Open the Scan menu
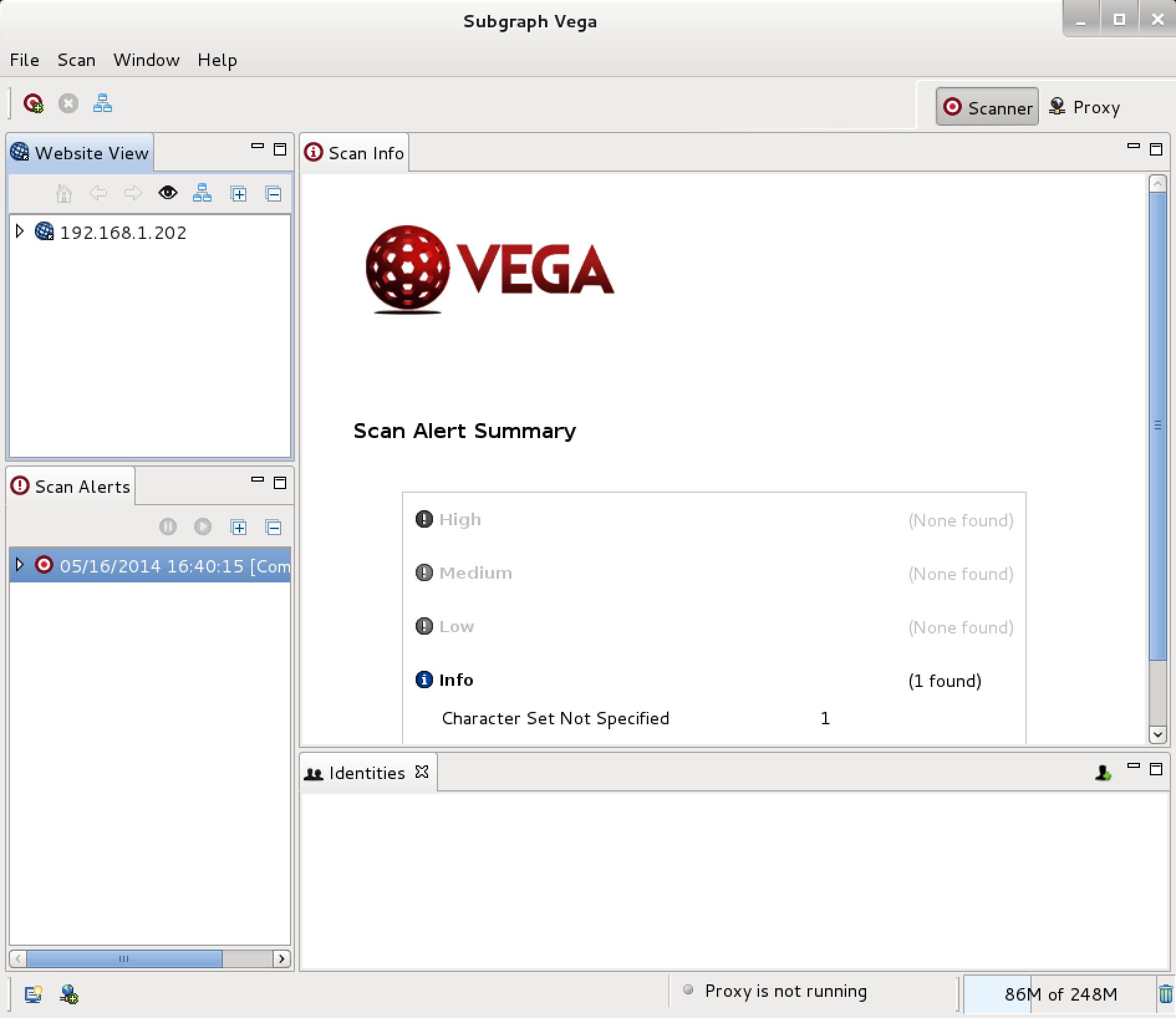This screenshot has width=1176, height=1018. click(76, 60)
